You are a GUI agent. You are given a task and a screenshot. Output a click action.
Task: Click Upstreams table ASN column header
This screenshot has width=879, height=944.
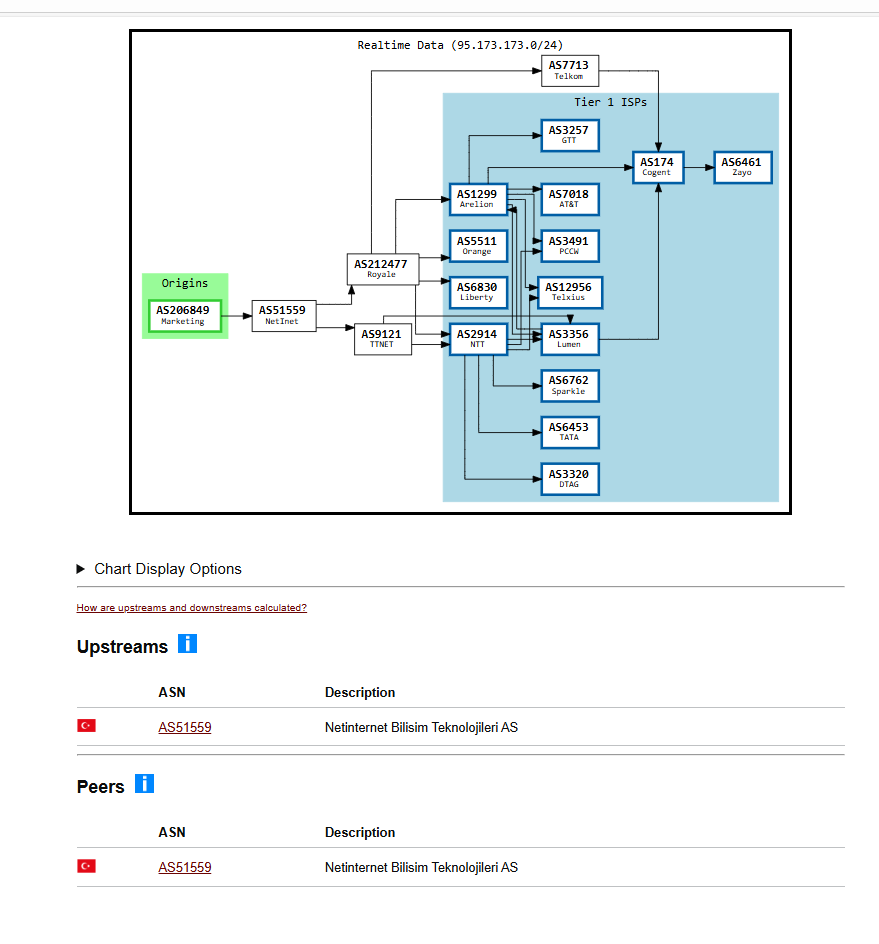pos(172,692)
